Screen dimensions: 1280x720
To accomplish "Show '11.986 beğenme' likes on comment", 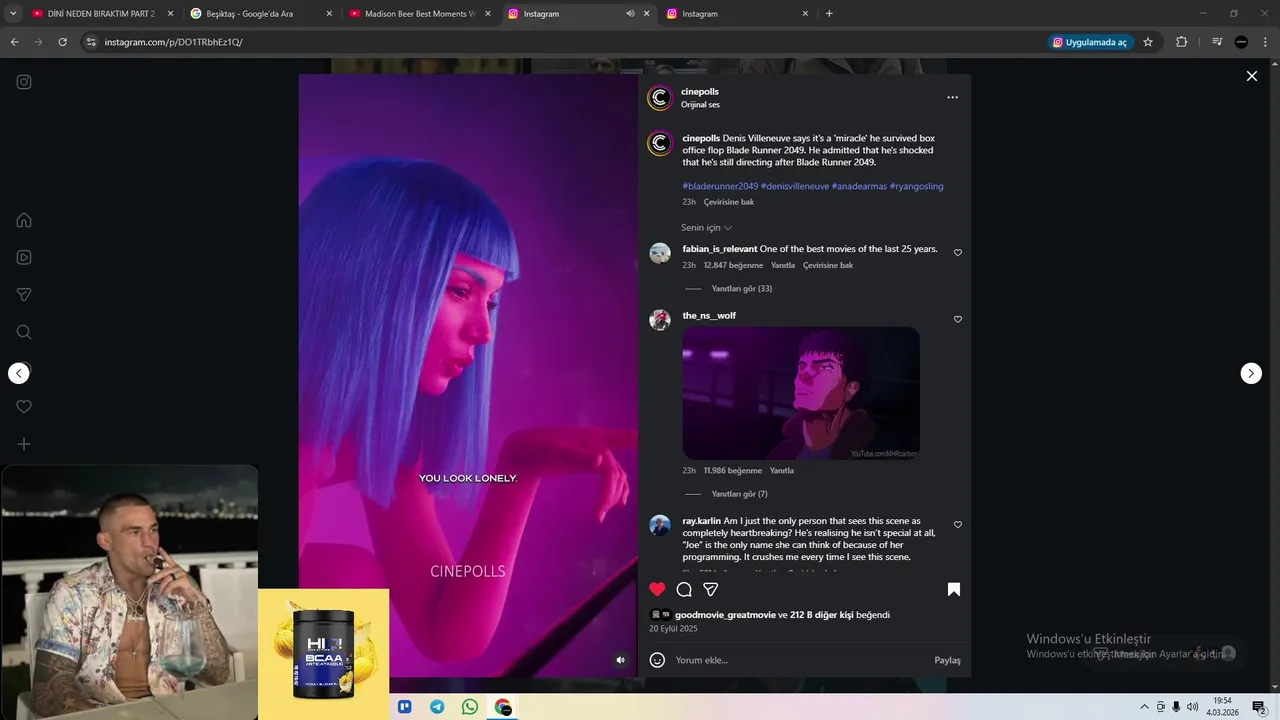I will tap(732, 471).
